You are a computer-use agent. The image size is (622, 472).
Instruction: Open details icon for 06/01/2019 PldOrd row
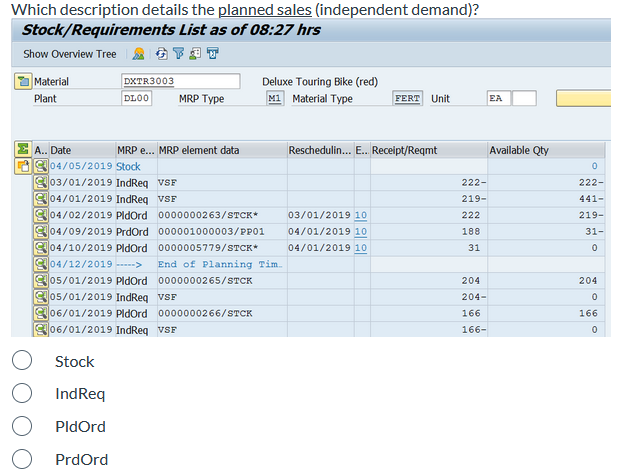(40, 313)
